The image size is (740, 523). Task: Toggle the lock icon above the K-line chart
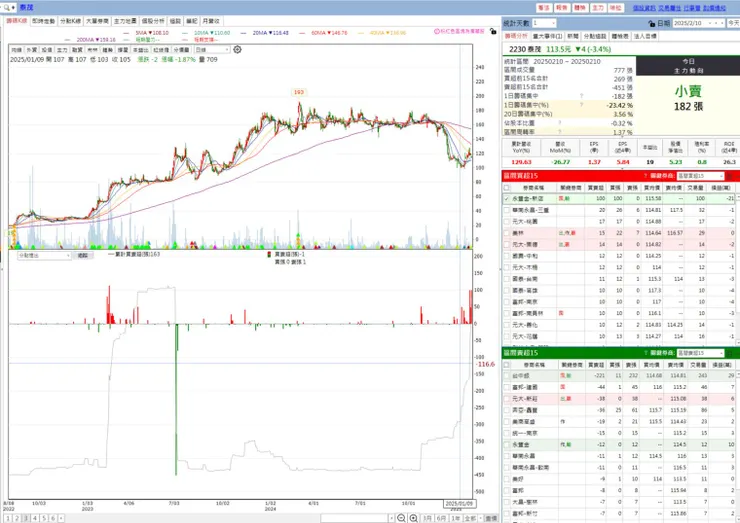493,31
